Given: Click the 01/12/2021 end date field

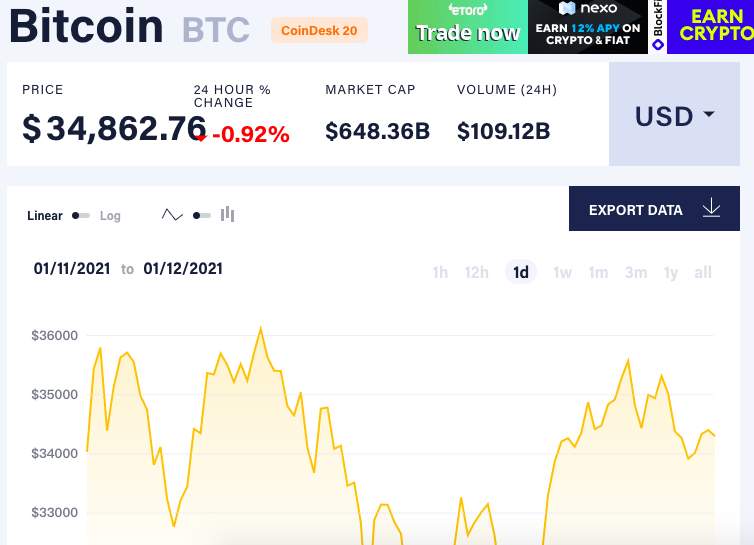Looking at the screenshot, I should coord(183,268).
